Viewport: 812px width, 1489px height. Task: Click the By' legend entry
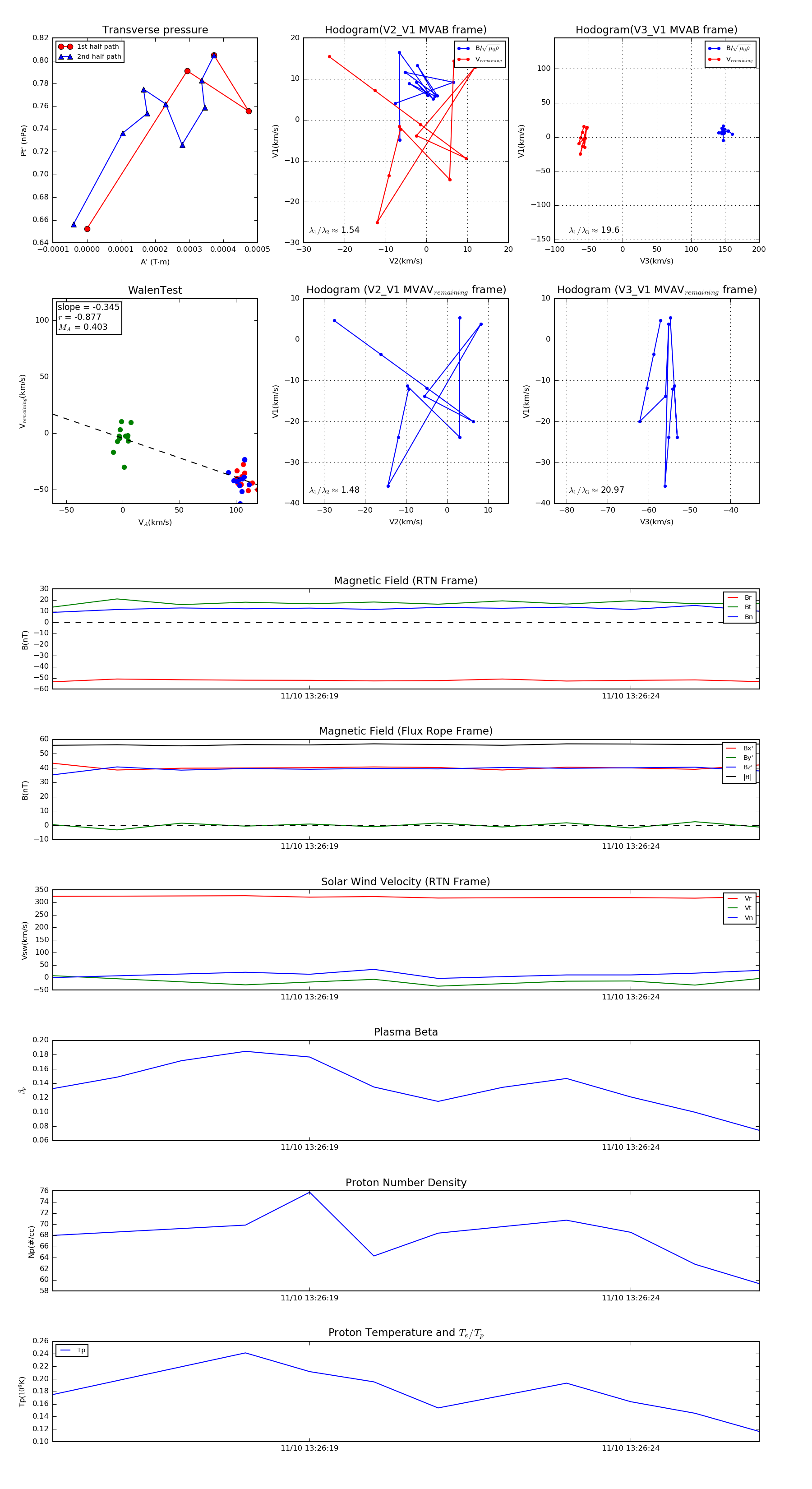coord(740,758)
